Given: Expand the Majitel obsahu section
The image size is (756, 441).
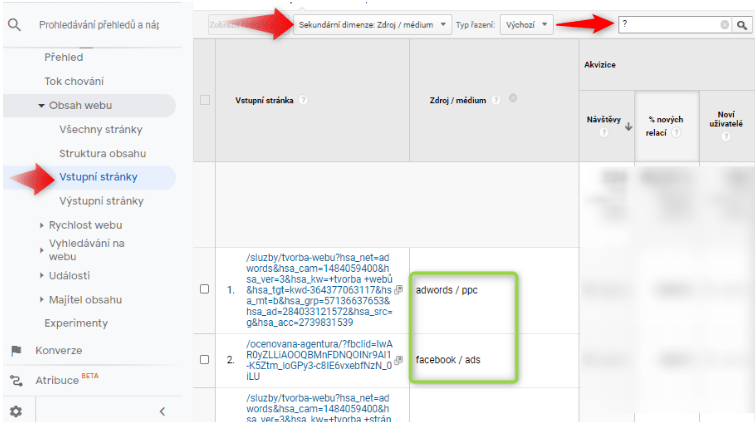Looking at the screenshot, I should tap(41, 300).
